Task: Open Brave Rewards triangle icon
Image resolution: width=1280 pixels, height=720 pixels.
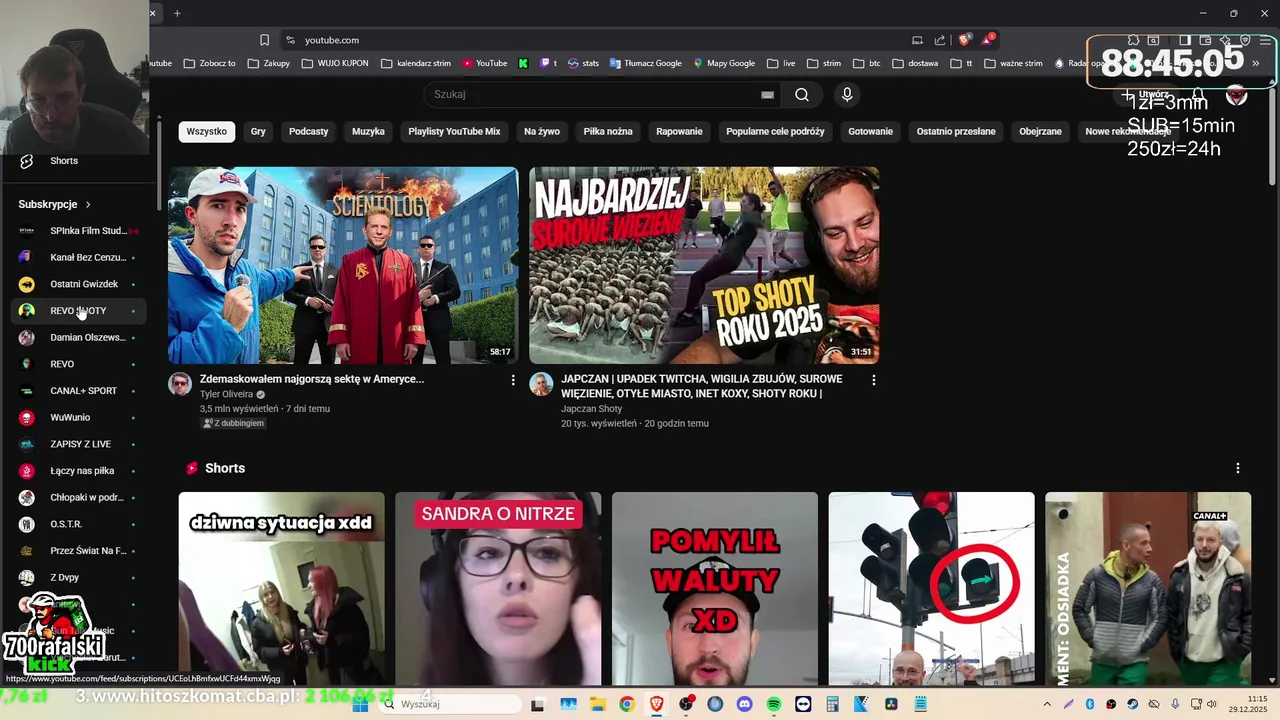Action: coord(987,40)
